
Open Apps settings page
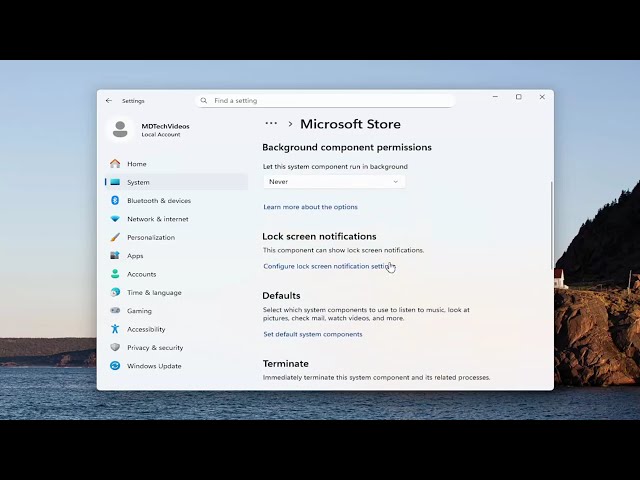(x=176, y=256)
